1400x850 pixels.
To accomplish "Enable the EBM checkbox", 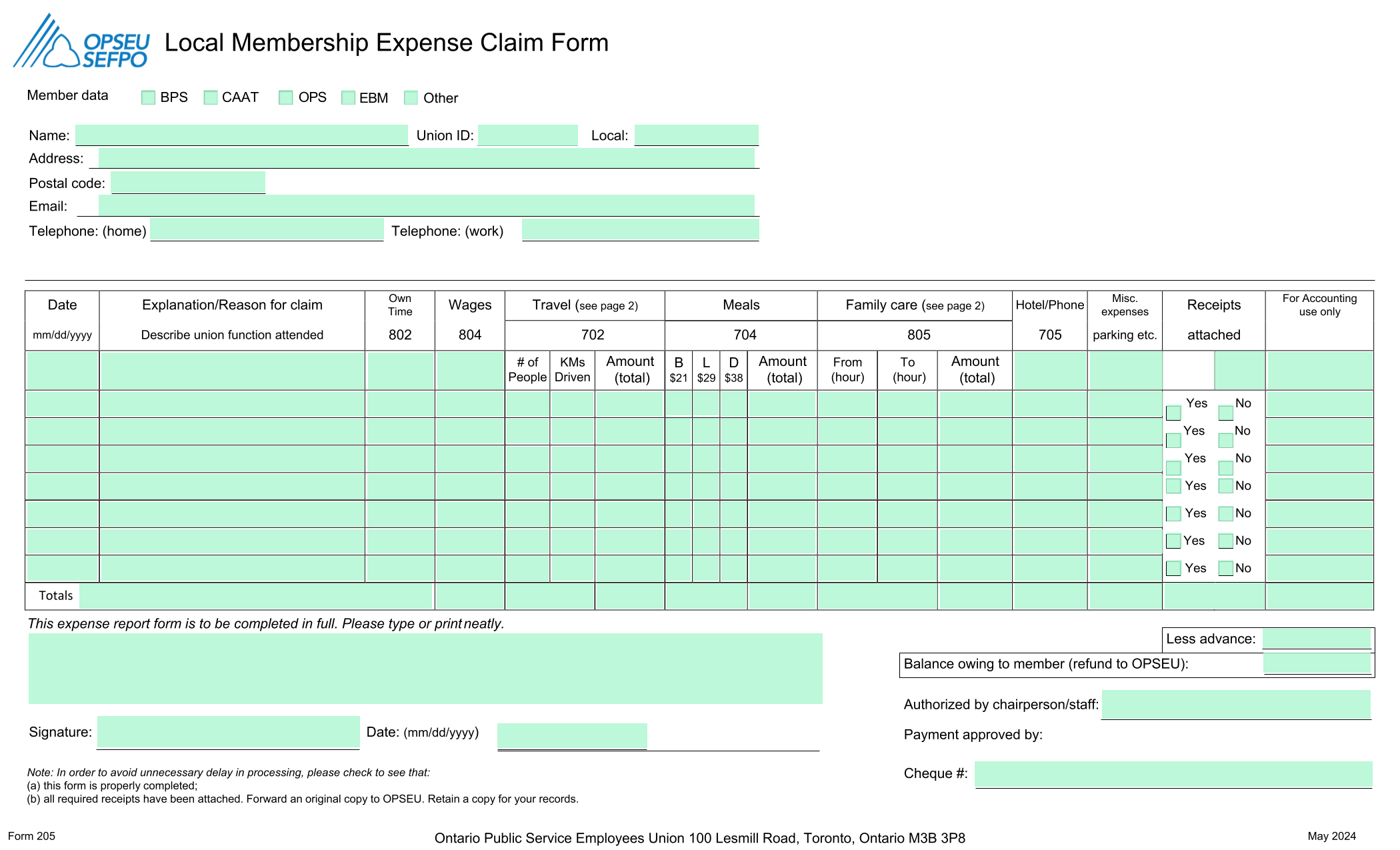I will point(348,98).
